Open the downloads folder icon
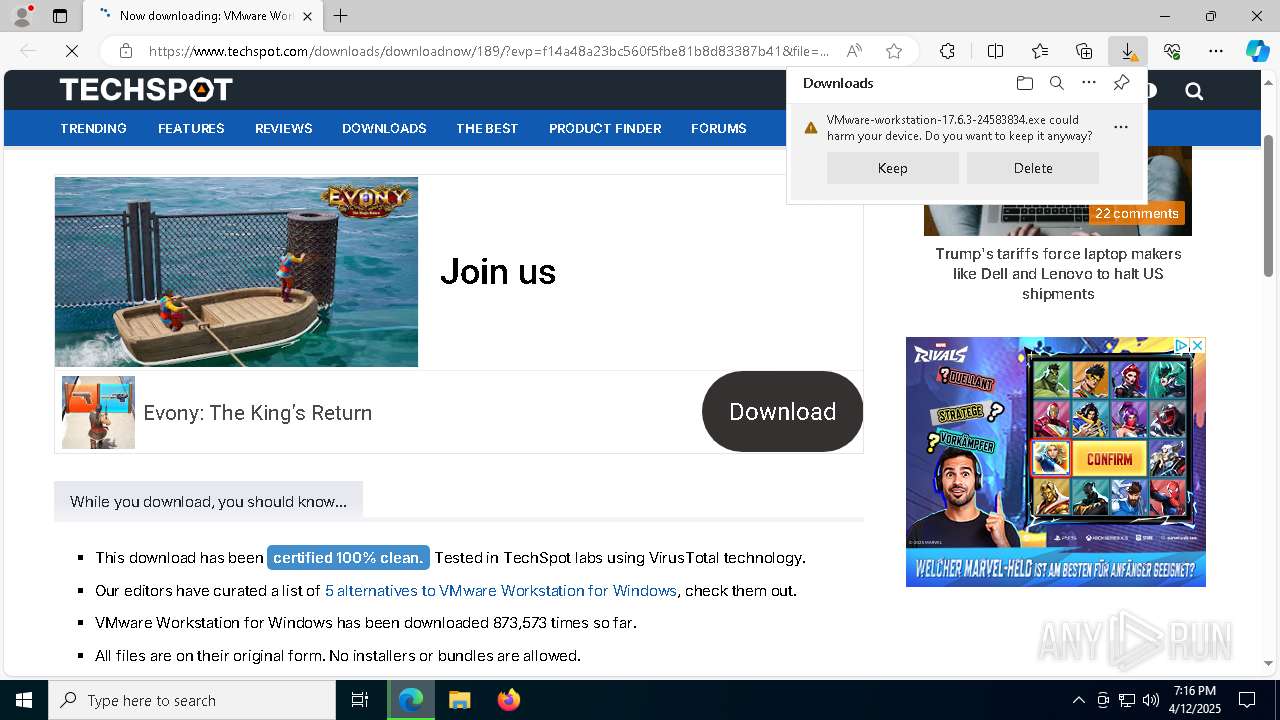 pos(1024,83)
